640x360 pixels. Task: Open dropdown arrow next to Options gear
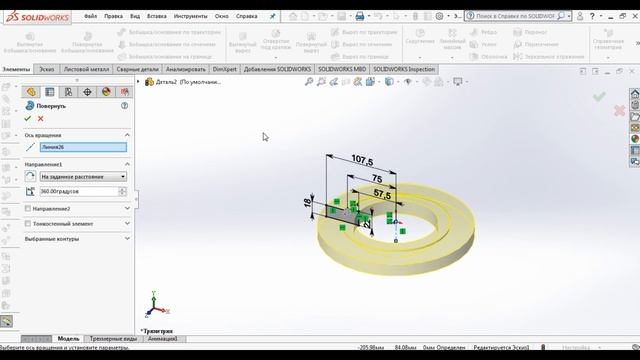point(448,16)
